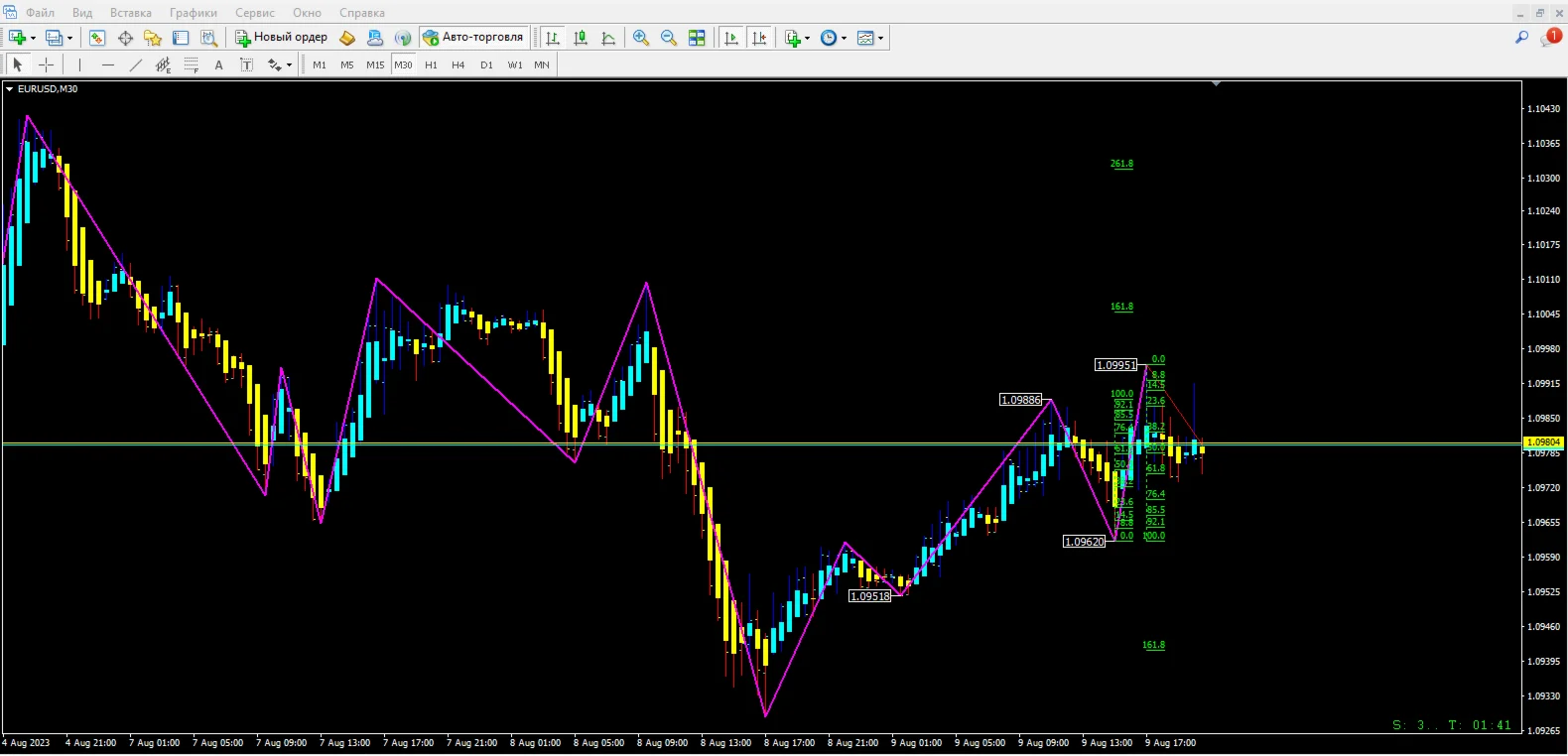Image resolution: width=1568 pixels, height=756 pixels.
Task: Zoom in on the chart
Action: point(641,38)
